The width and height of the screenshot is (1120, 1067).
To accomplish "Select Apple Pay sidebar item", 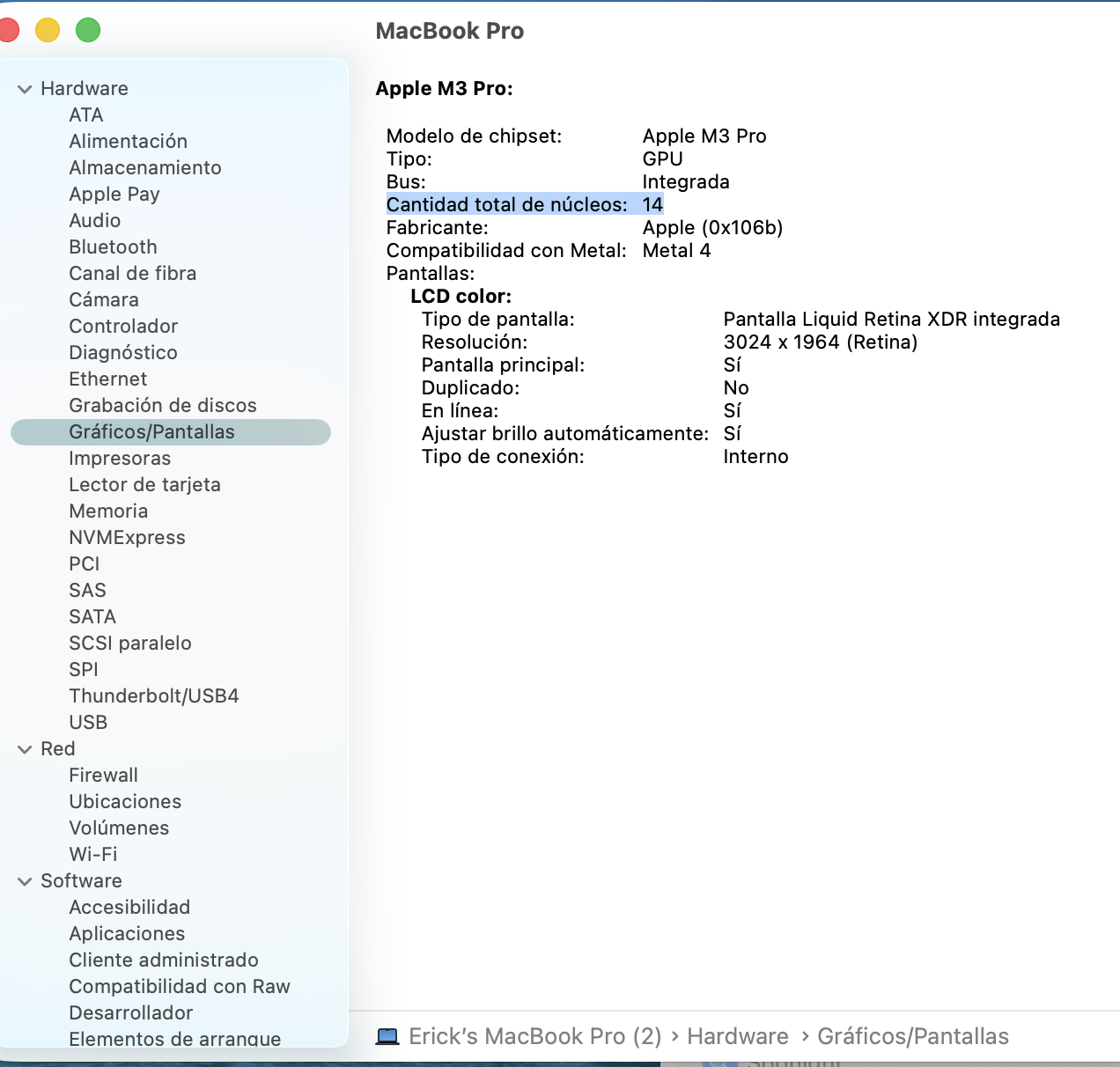I will (x=114, y=195).
